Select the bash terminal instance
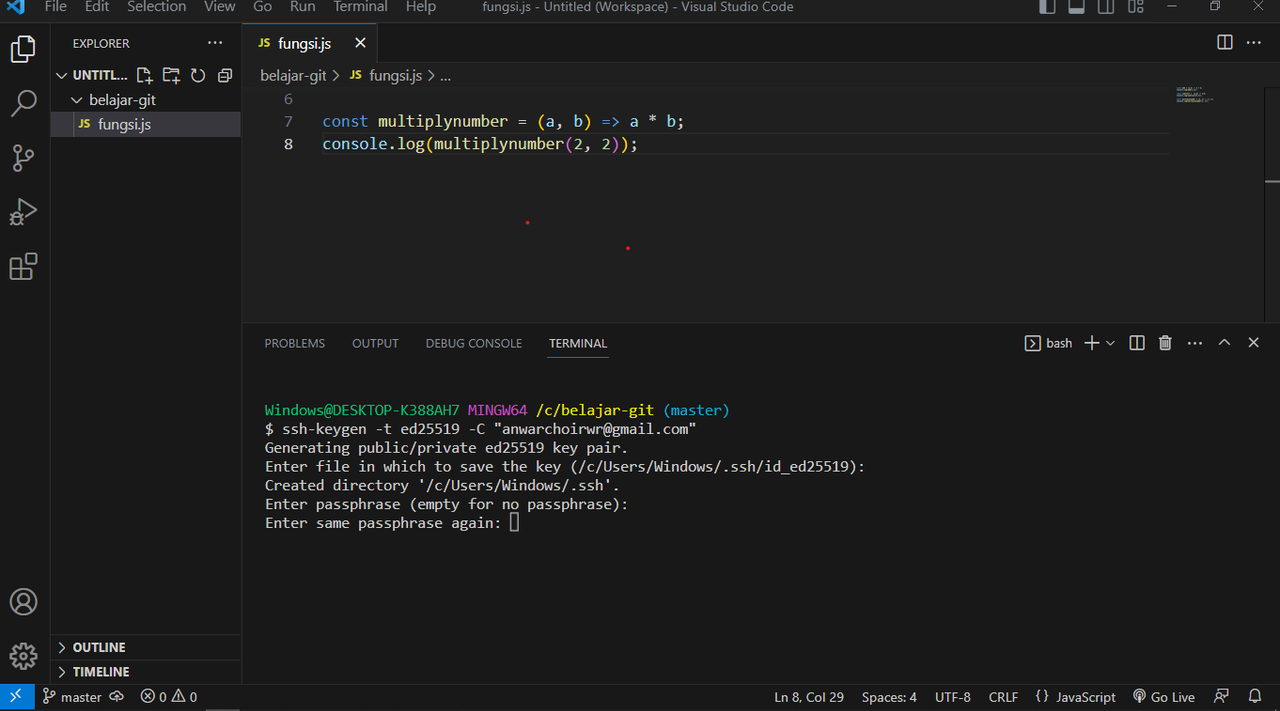This screenshot has height=711, width=1280. (x=1049, y=343)
